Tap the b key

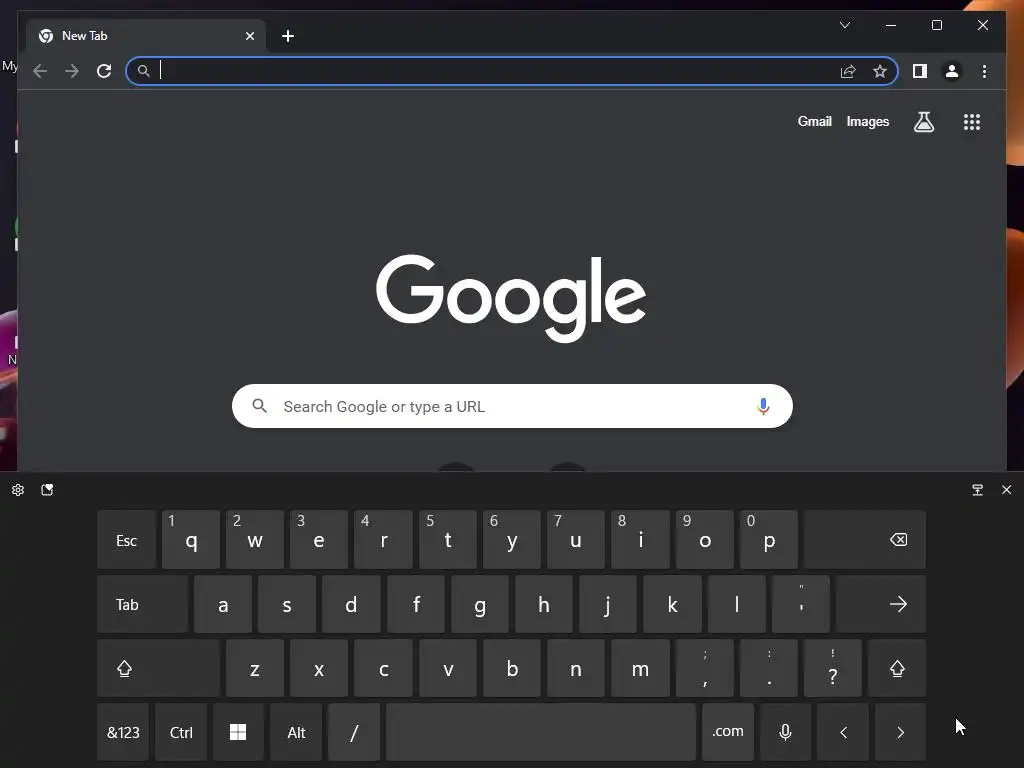[x=511, y=668]
